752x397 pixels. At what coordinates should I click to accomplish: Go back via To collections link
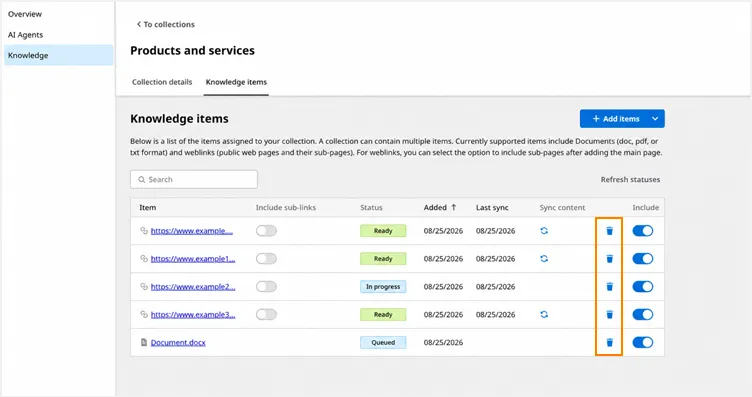(165, 24)
